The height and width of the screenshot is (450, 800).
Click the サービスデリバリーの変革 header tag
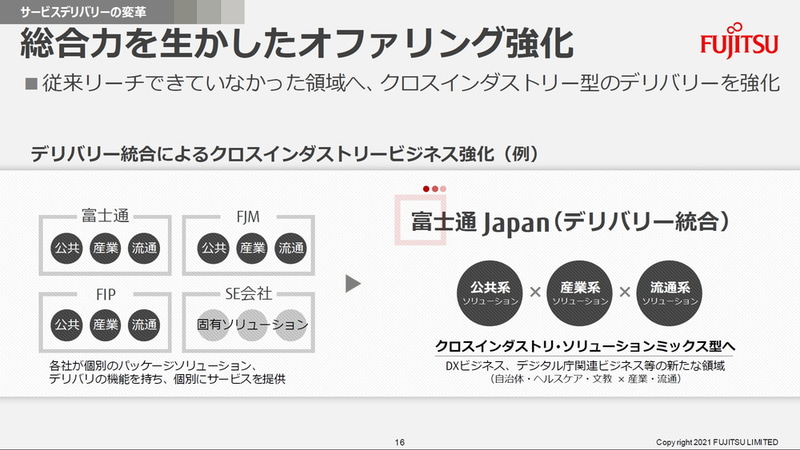[83, 12]
